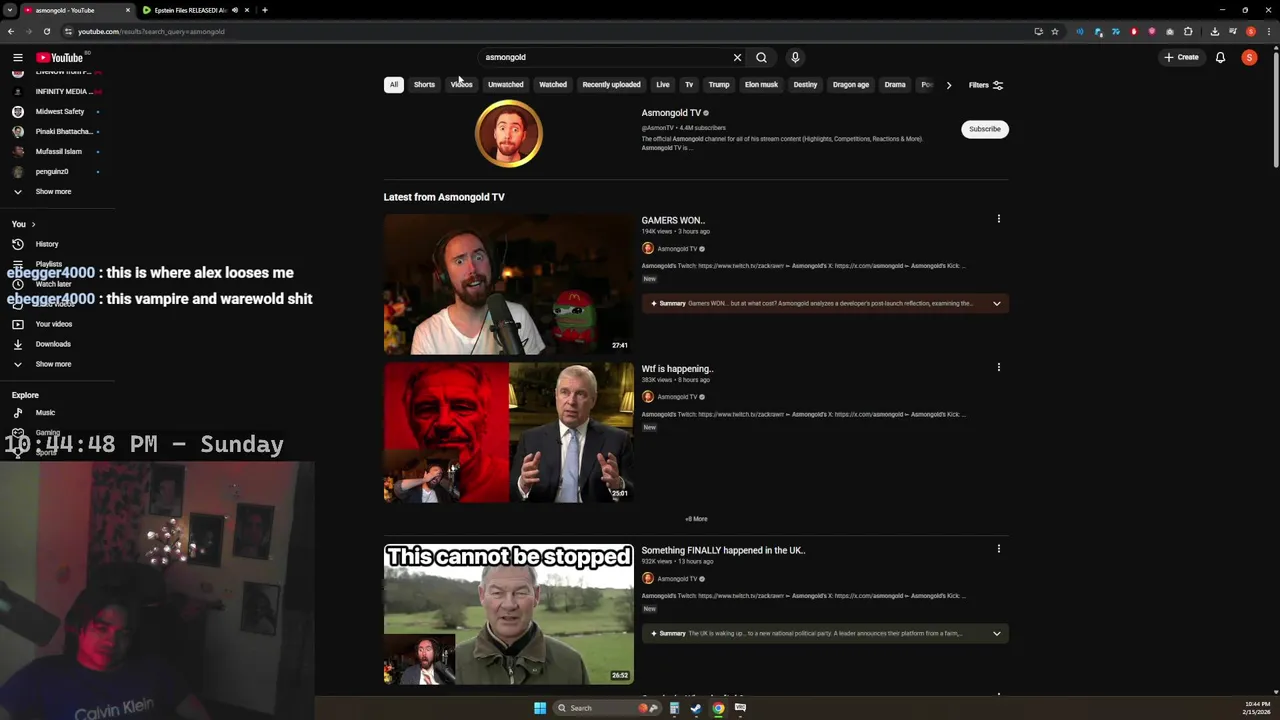Start voice search with the microphone
This screenshot has width=1280, height=720.
(x=795, y=58)
